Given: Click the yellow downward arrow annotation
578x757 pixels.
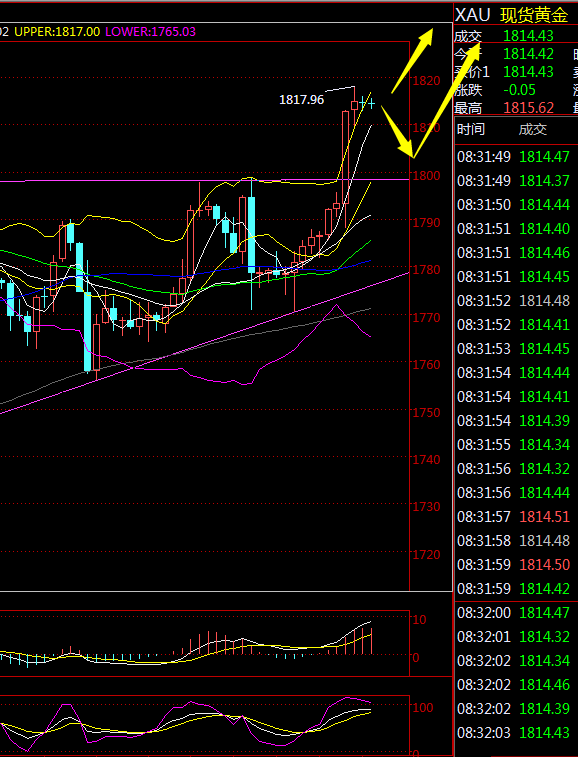Looking at the screenshot, I should click(398, 132).
